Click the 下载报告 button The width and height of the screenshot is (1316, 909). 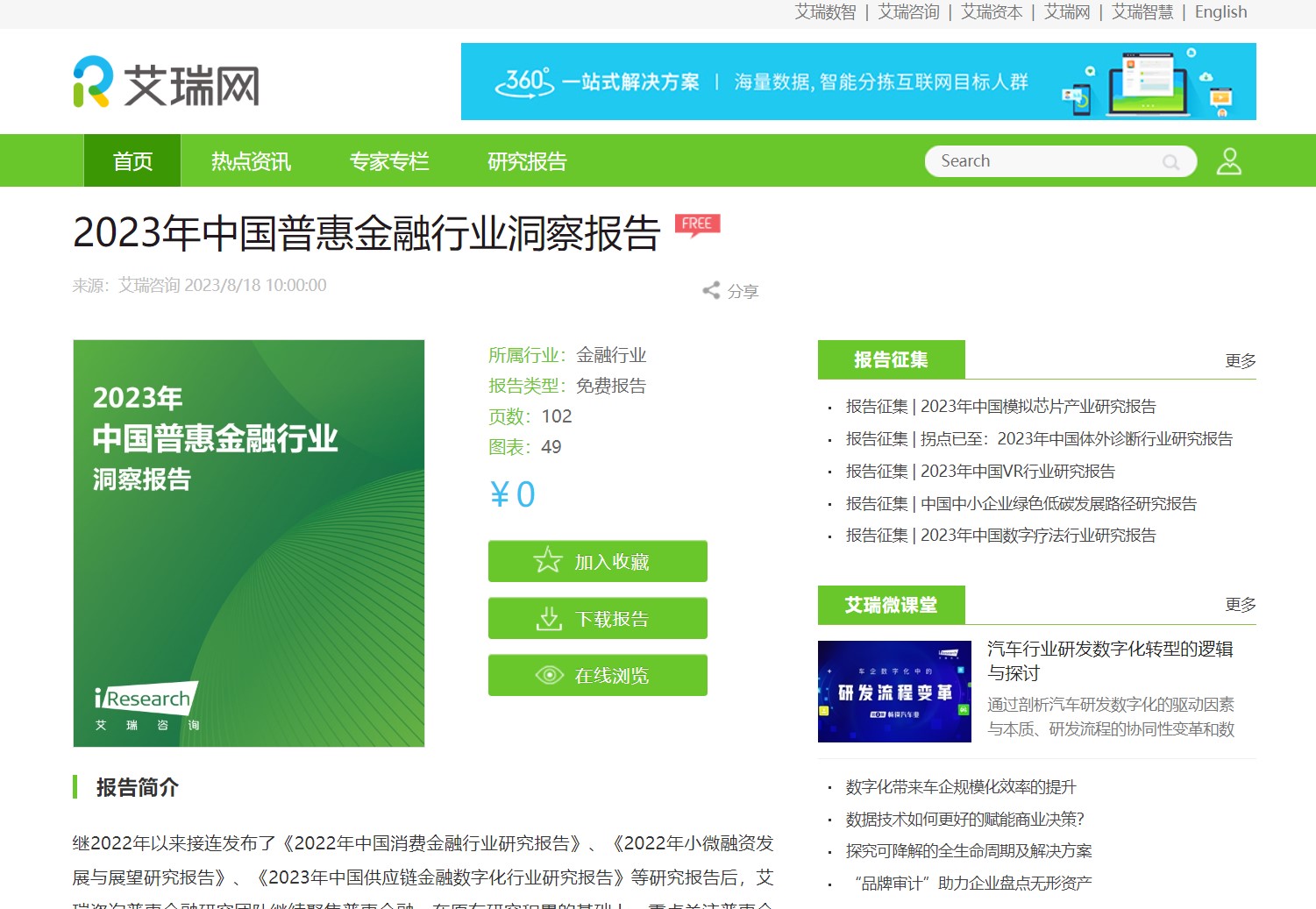(598, 618)
